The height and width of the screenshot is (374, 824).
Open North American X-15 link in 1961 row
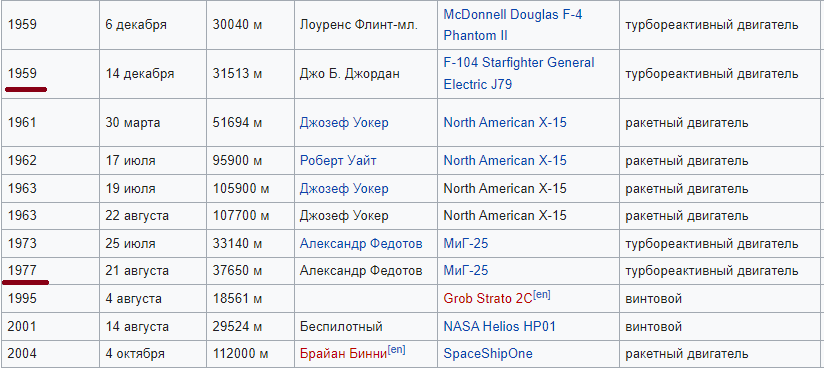pyautogui.click(x=505, y=123)
